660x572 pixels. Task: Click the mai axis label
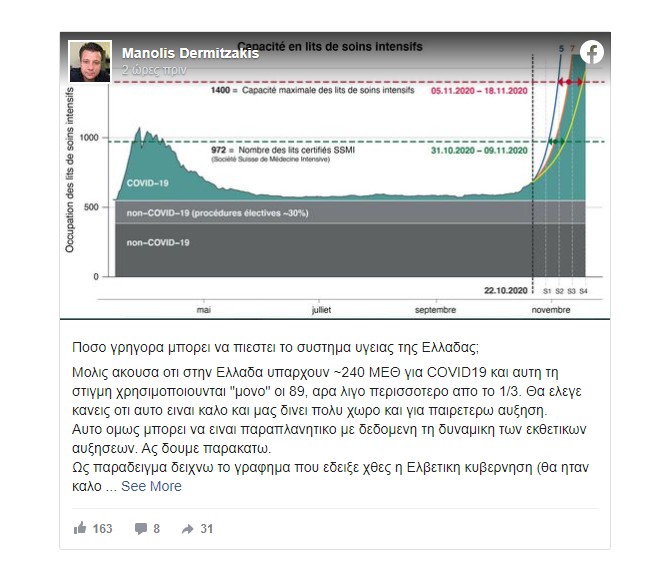point(204,311)
